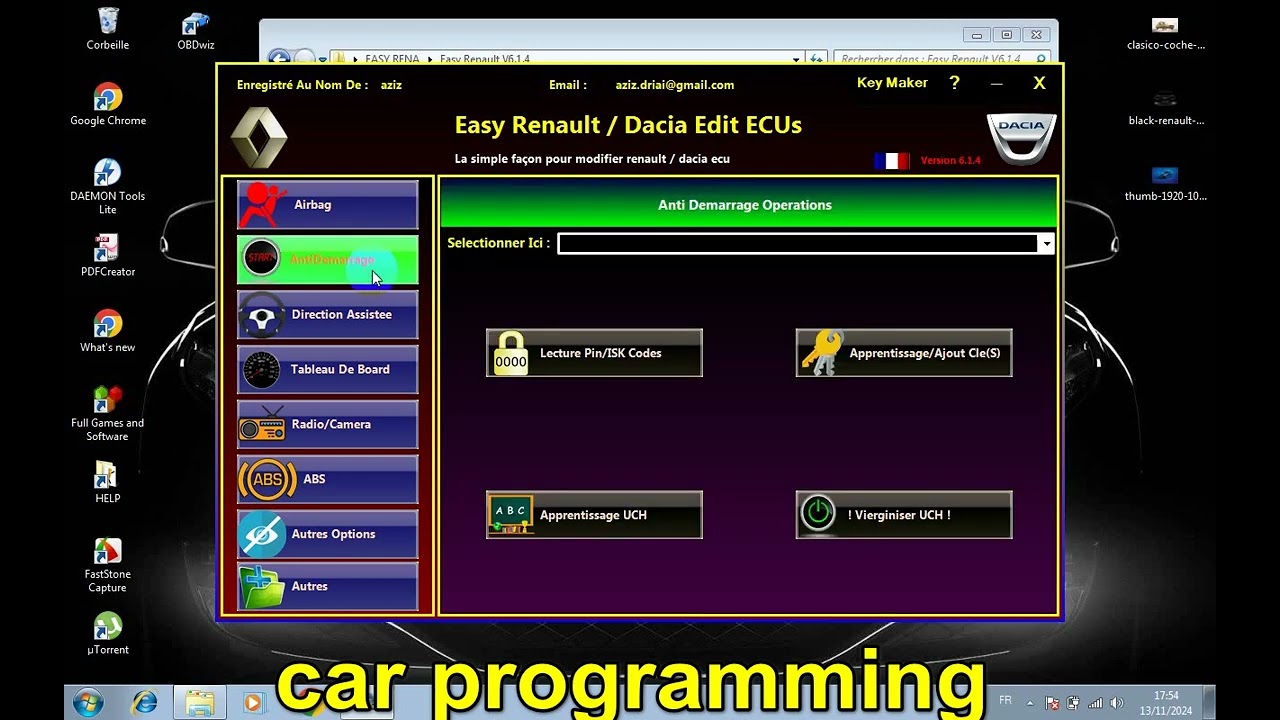1280x720 pixels.
Task: Select DAEMON Tools Lite desktop icon
Action: point(107,186)
